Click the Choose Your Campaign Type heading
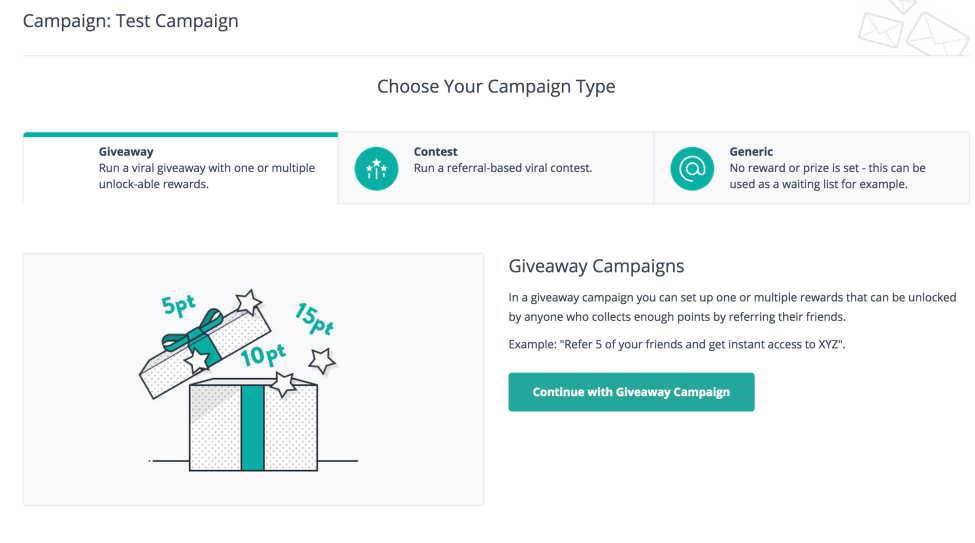This screenshot has height=543, width=975. tap(496, 86)
